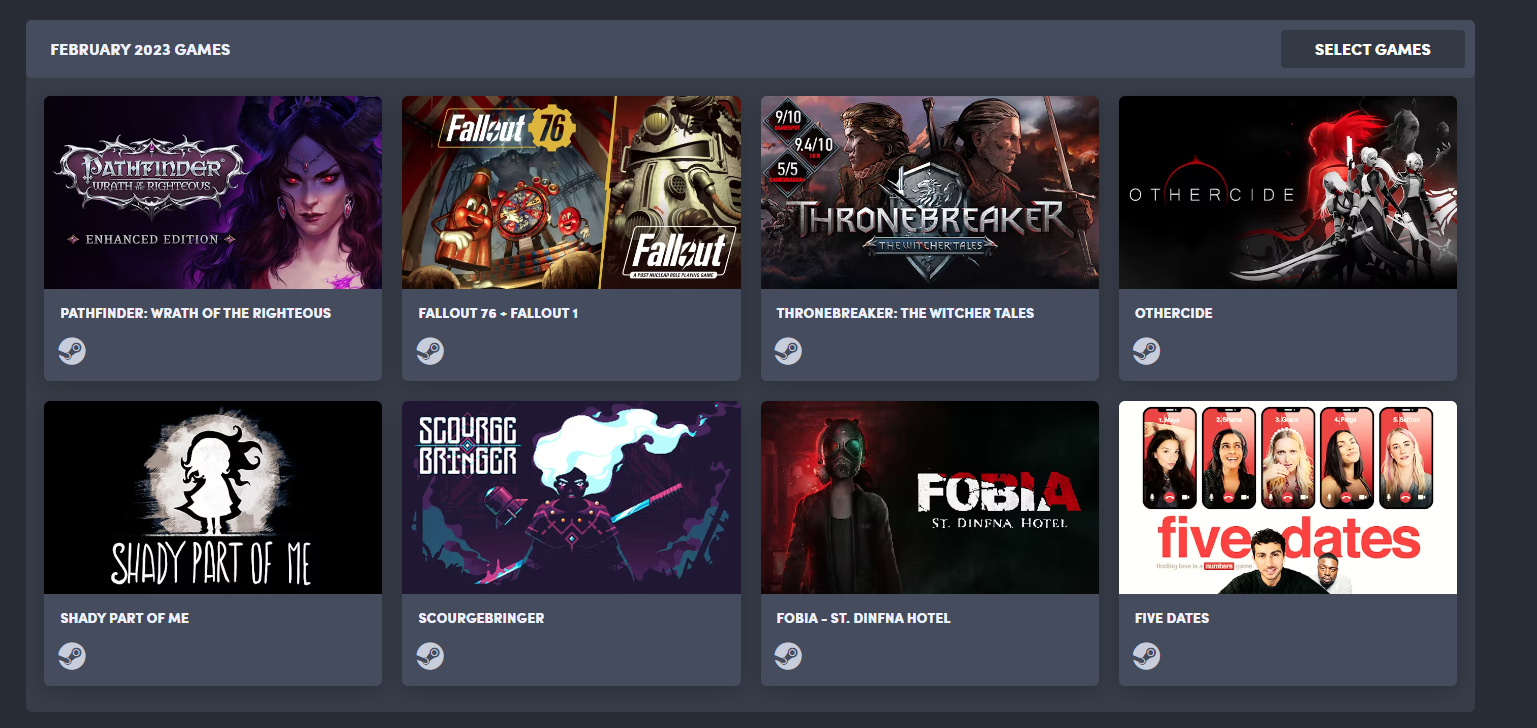Click Steam icon under Five Dates
The height and width of the screenshot is (728, 1537).
(1146, 656)
